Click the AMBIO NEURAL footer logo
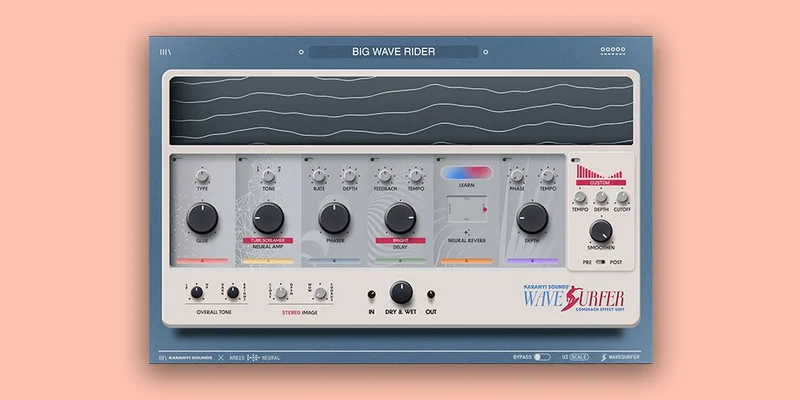 pos(255,358)
